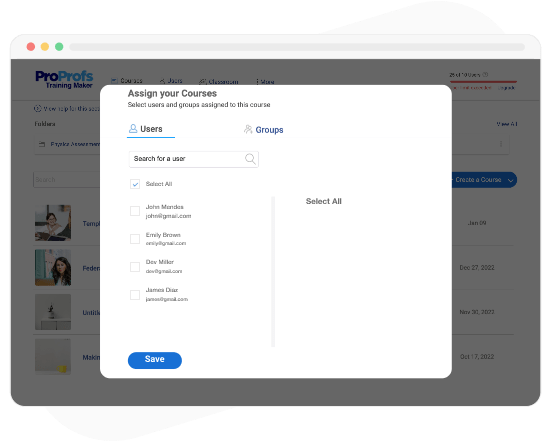Click the Groups people icon

click(248, 129)
